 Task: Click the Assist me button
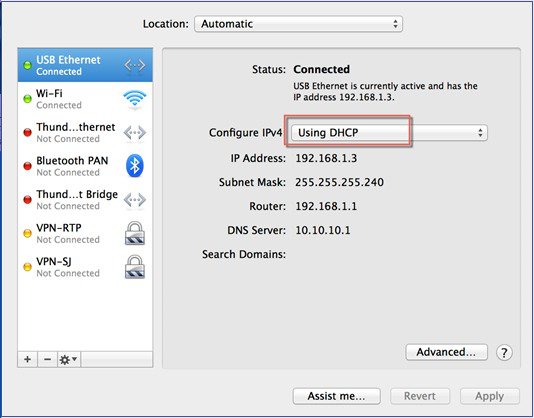[x=336, y=396]
